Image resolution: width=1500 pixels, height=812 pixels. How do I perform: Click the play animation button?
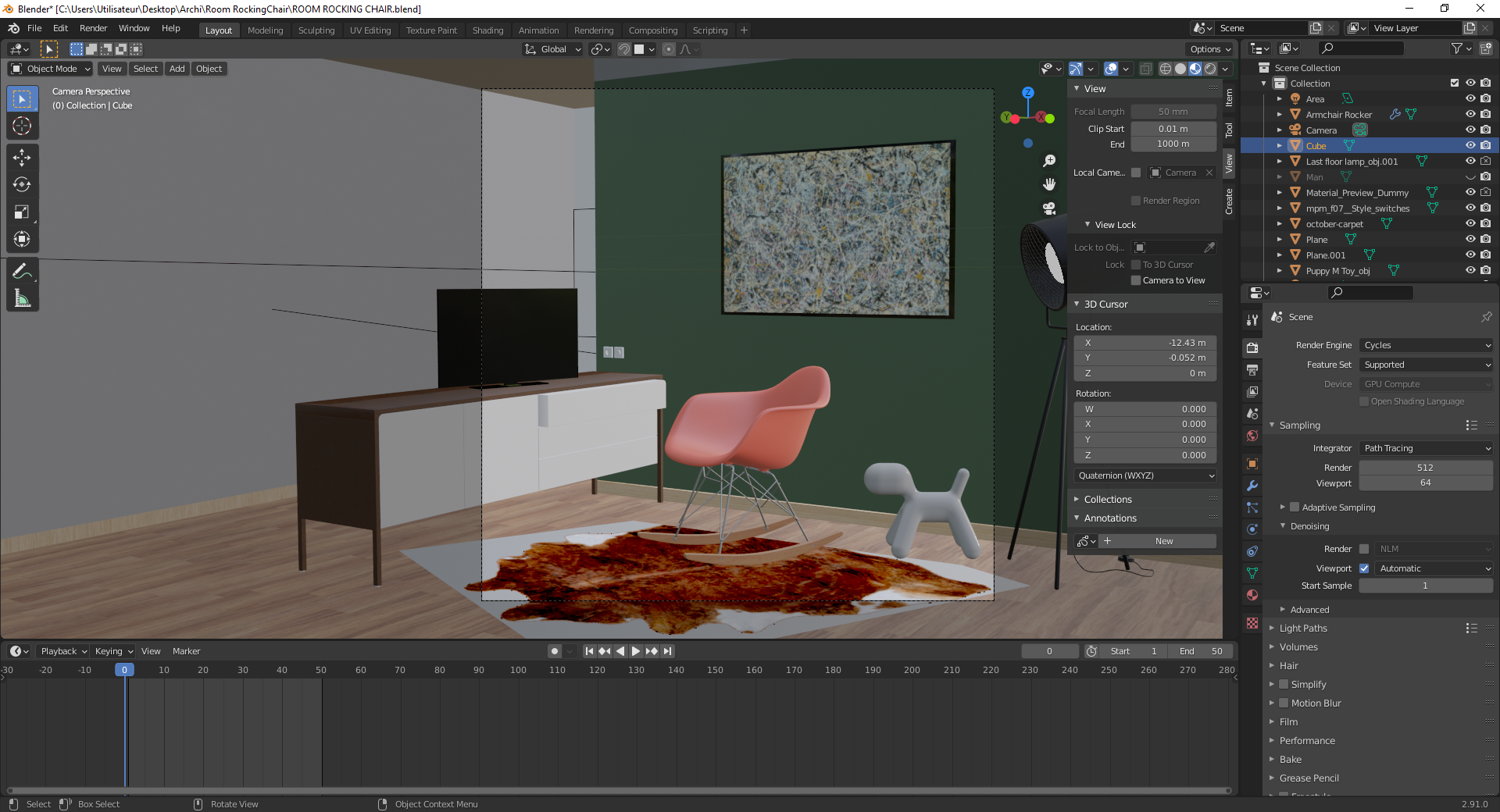click(x=636, y=651)
